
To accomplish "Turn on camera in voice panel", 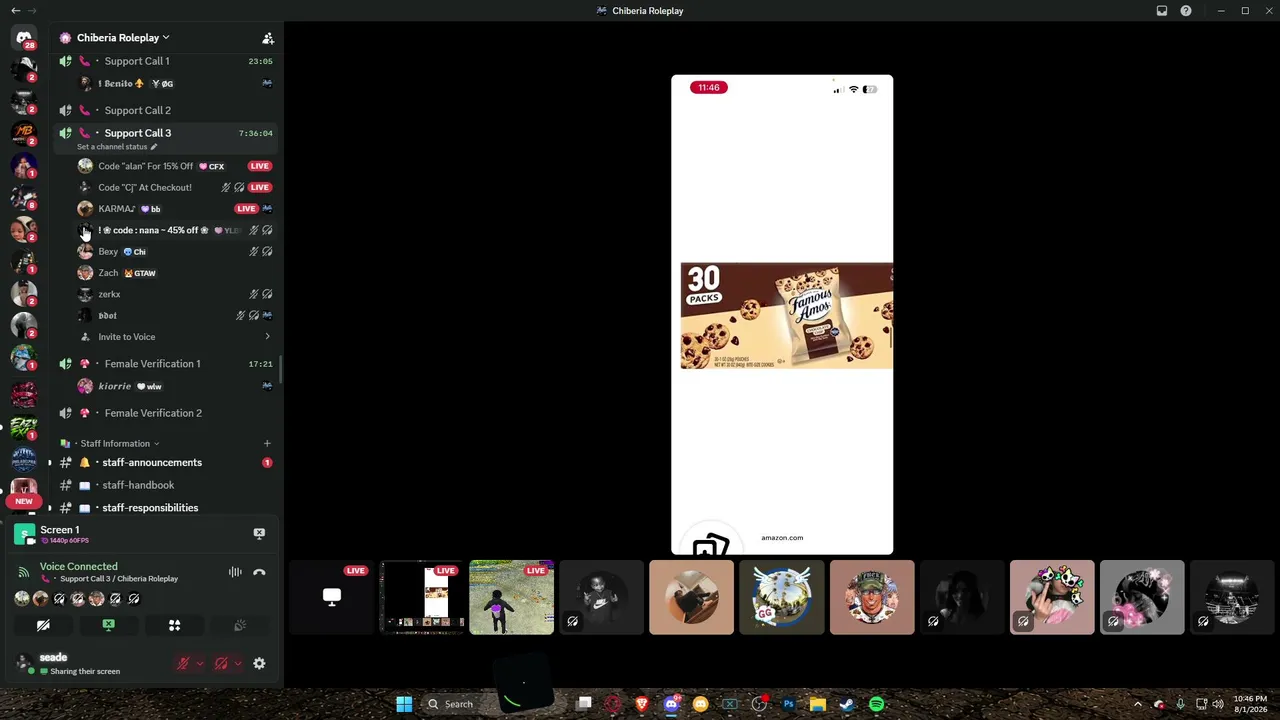I will coord(43,625).
